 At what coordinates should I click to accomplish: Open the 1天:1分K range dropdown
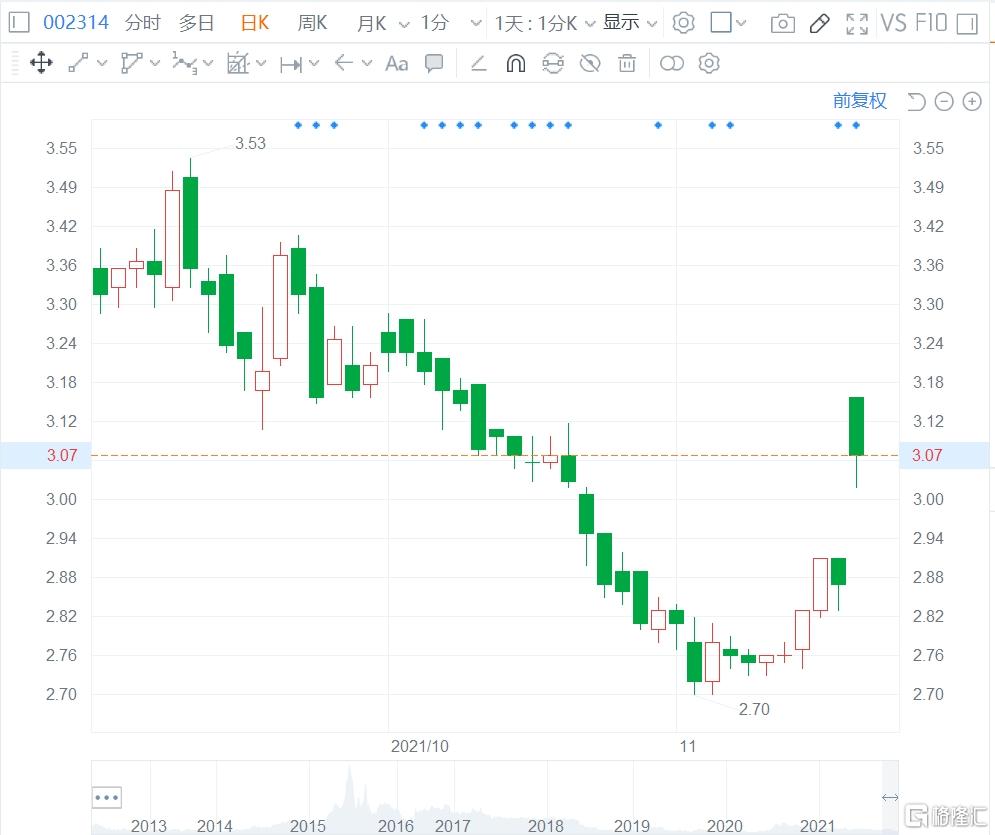(x=545, y=23)
